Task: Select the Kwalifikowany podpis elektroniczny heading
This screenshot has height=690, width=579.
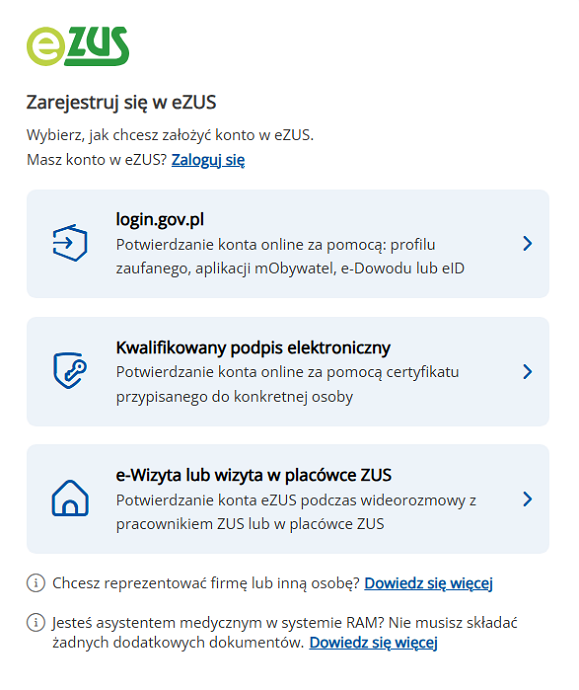Action: click(x=253, y=348)
